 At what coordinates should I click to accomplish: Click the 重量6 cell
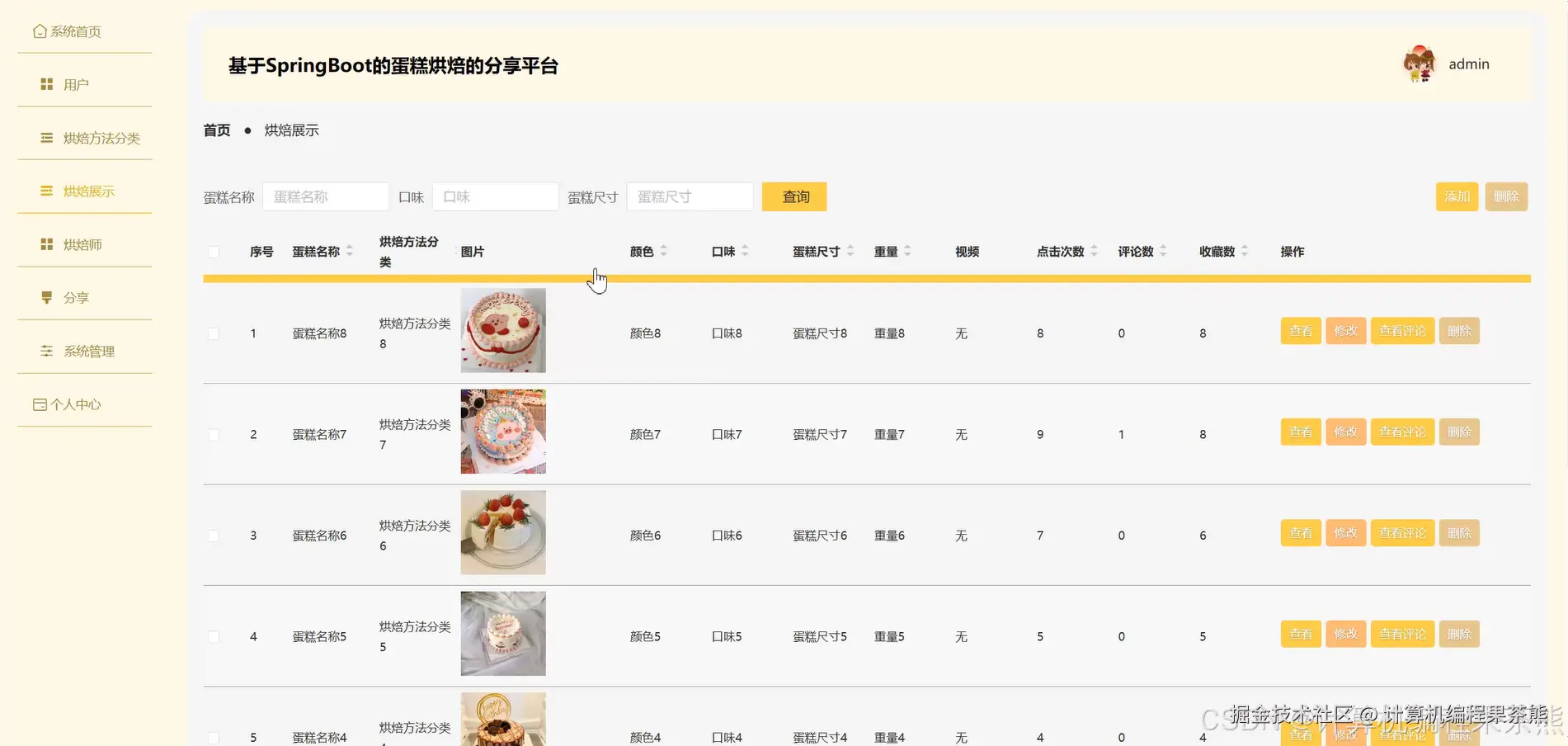[889, 536]
